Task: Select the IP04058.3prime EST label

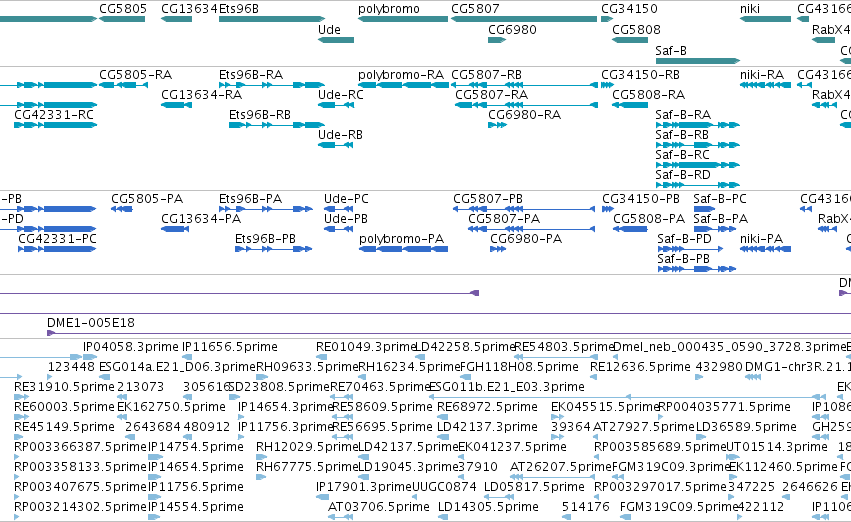Action: point(130,347)
